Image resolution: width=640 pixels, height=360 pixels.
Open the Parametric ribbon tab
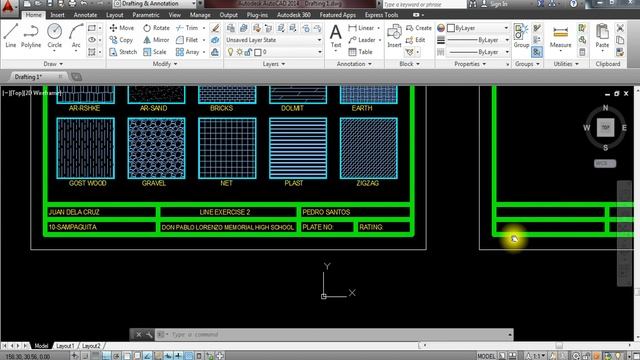click(x=146, y=15)
